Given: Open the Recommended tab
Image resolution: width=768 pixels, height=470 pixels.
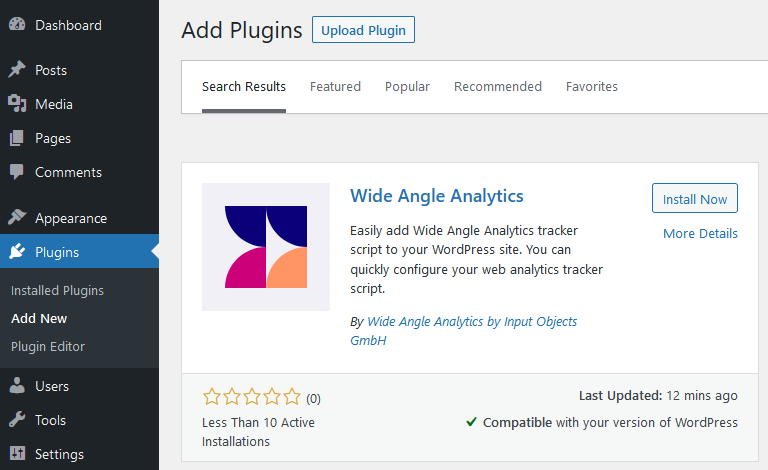Looking at the screenshot, I should pos(498,87).
